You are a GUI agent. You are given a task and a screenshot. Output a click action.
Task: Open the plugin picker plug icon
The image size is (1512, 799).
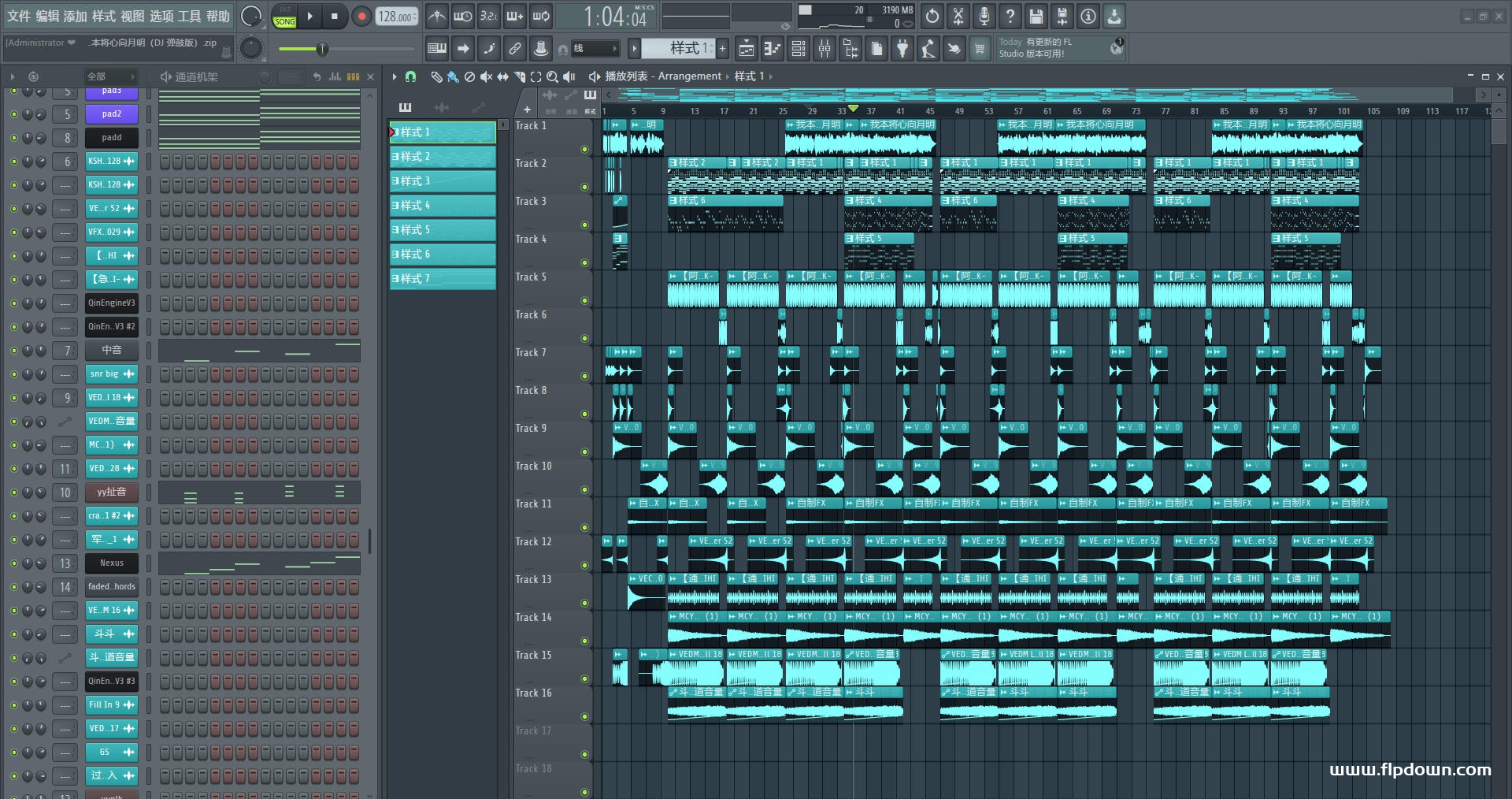tap(902, 49)
